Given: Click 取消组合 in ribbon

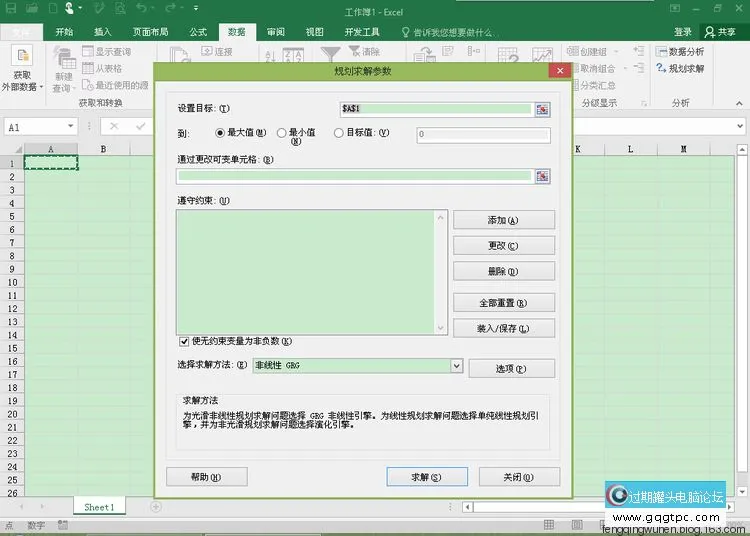Looking at the screenshot, I should (594, 68).
